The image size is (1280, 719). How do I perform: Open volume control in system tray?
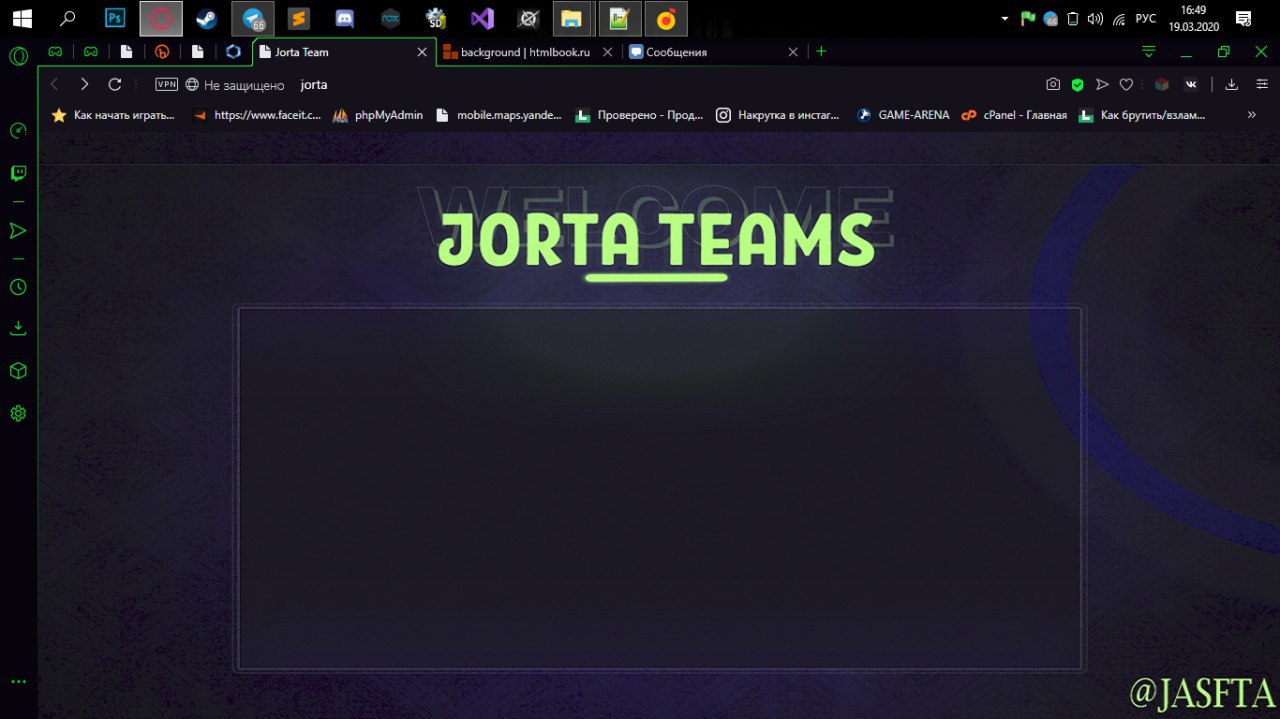[x=1095, y=18]
